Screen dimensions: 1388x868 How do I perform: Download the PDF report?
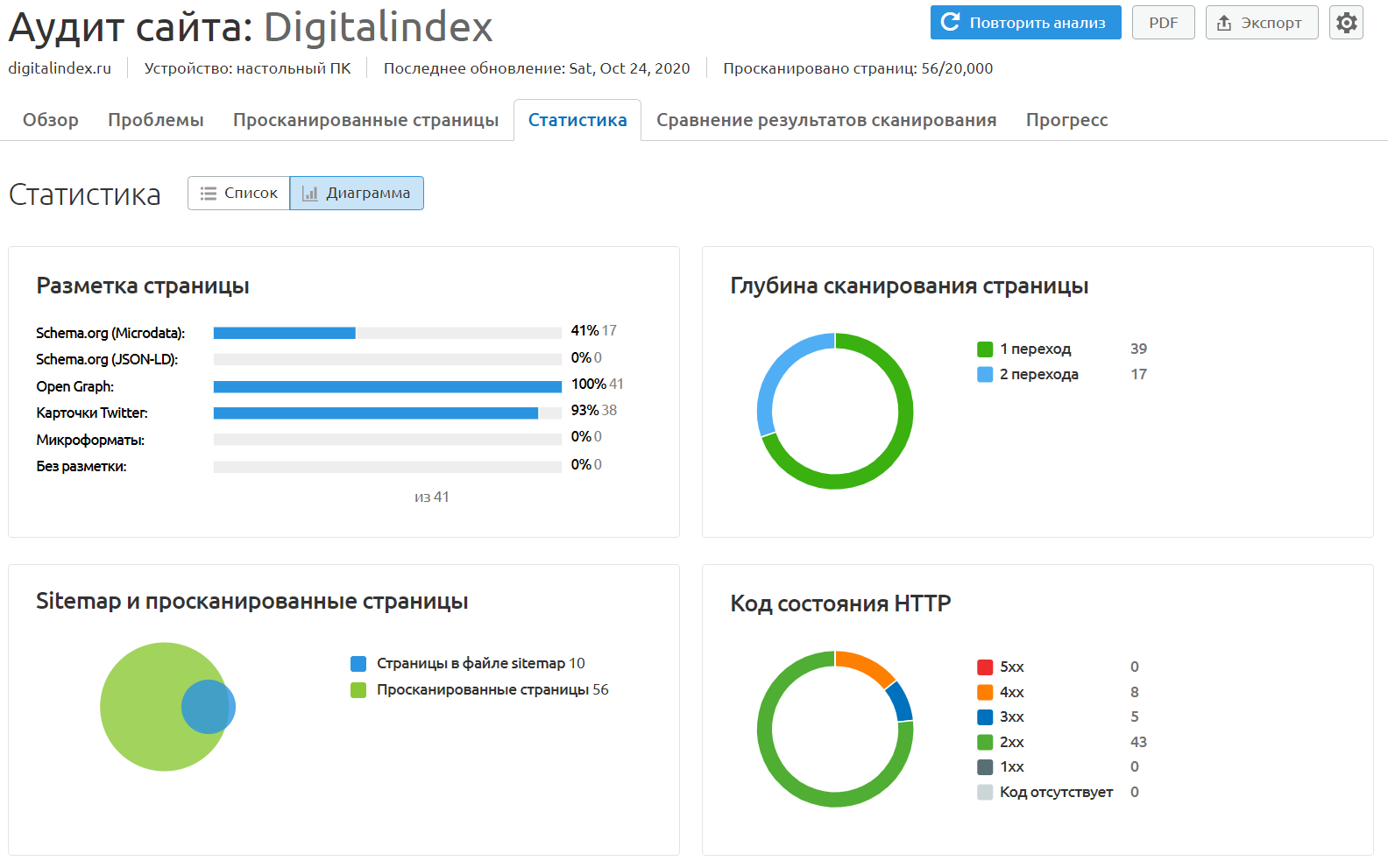click(x=1163, y=23)
